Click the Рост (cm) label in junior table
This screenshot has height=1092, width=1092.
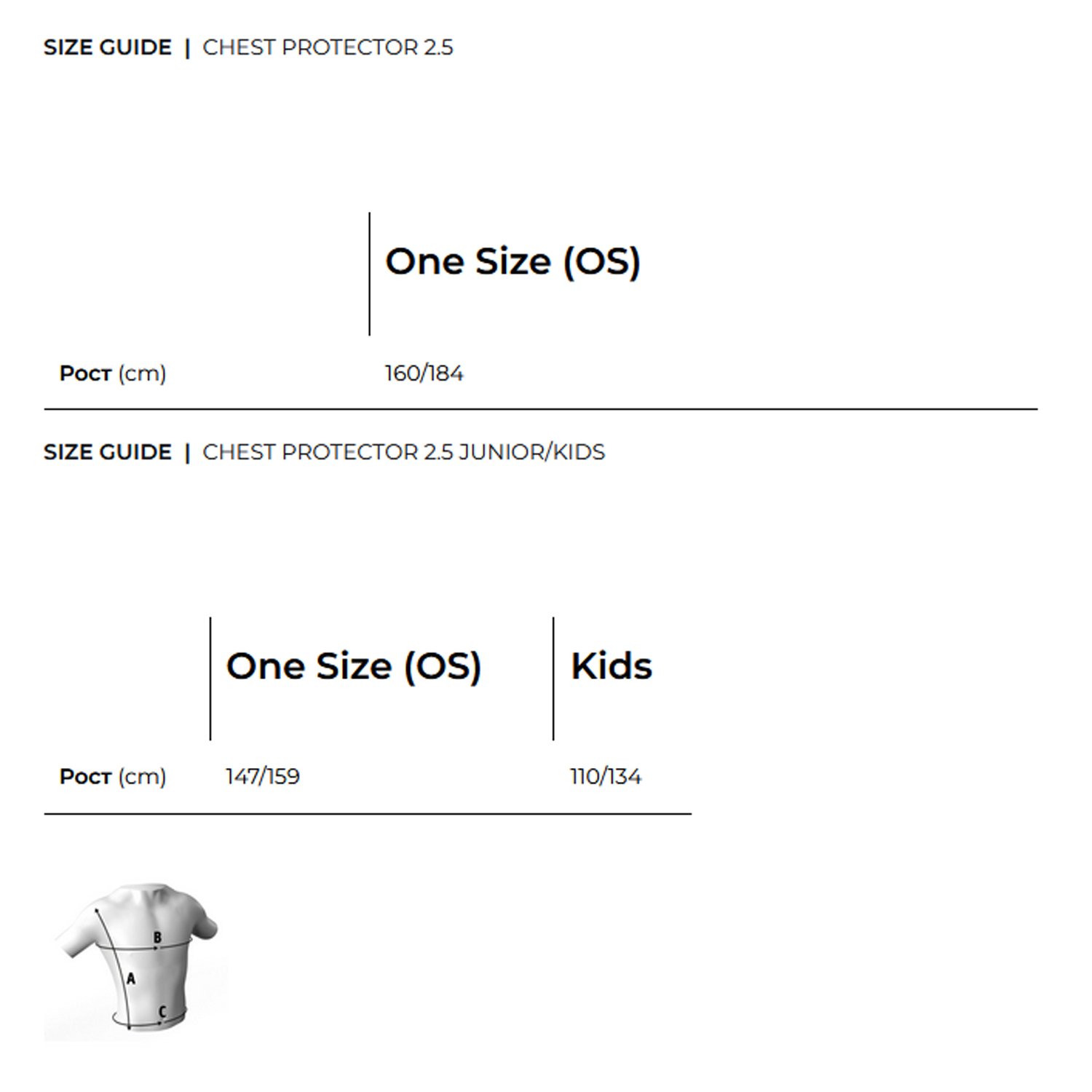(113, 777)
